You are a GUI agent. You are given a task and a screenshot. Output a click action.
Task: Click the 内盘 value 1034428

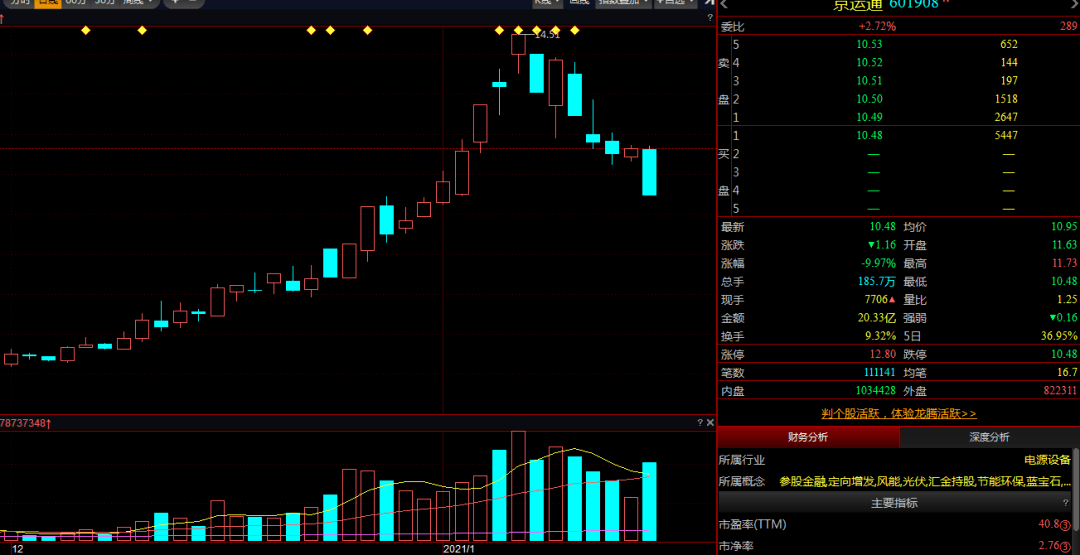877,391
